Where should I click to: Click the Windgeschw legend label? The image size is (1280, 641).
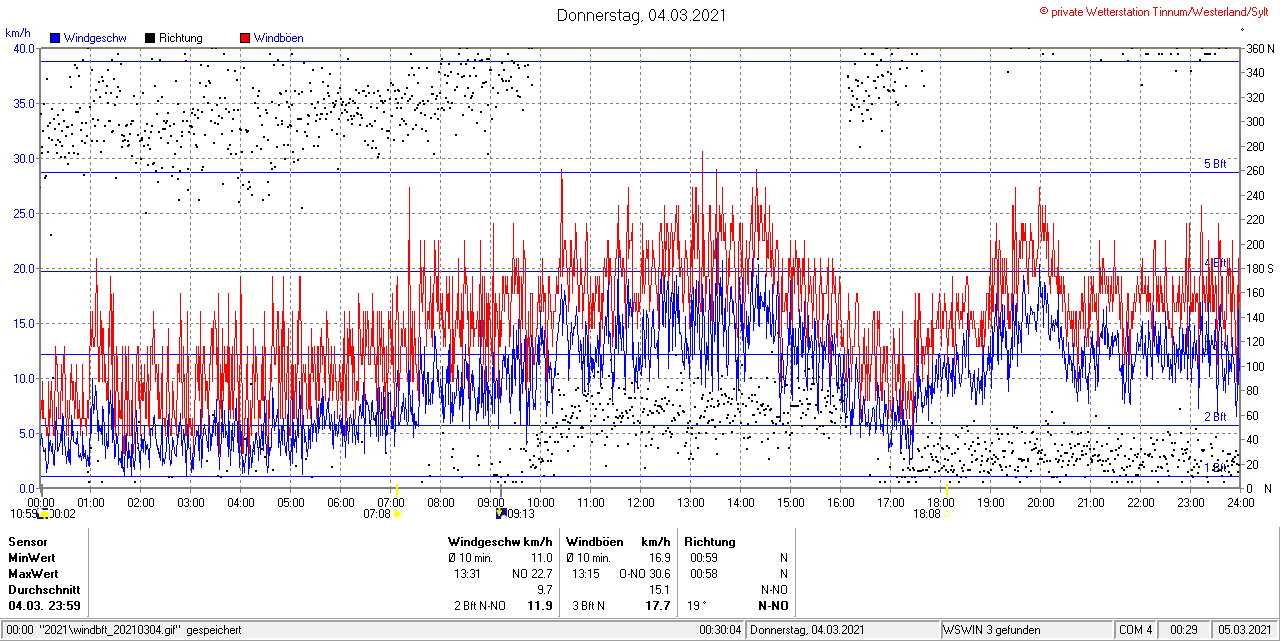pyautogui.click(x=95, y=38)
